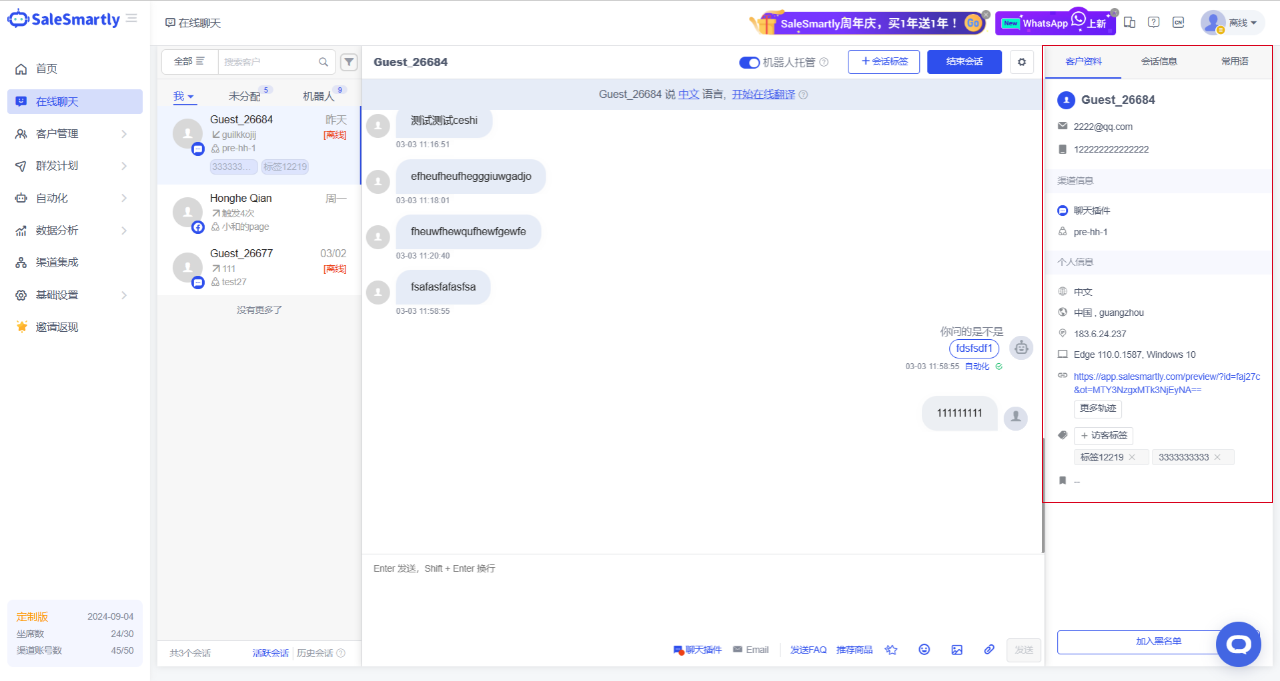Open conversation settings gear icon
The height and width of the screenshot is (681, 1280).
coord(1021,62)
